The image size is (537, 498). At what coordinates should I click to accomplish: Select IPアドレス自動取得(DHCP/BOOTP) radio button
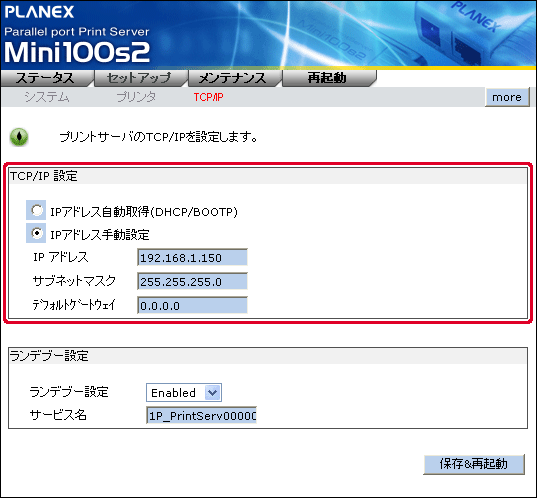(x=37, y=210)
